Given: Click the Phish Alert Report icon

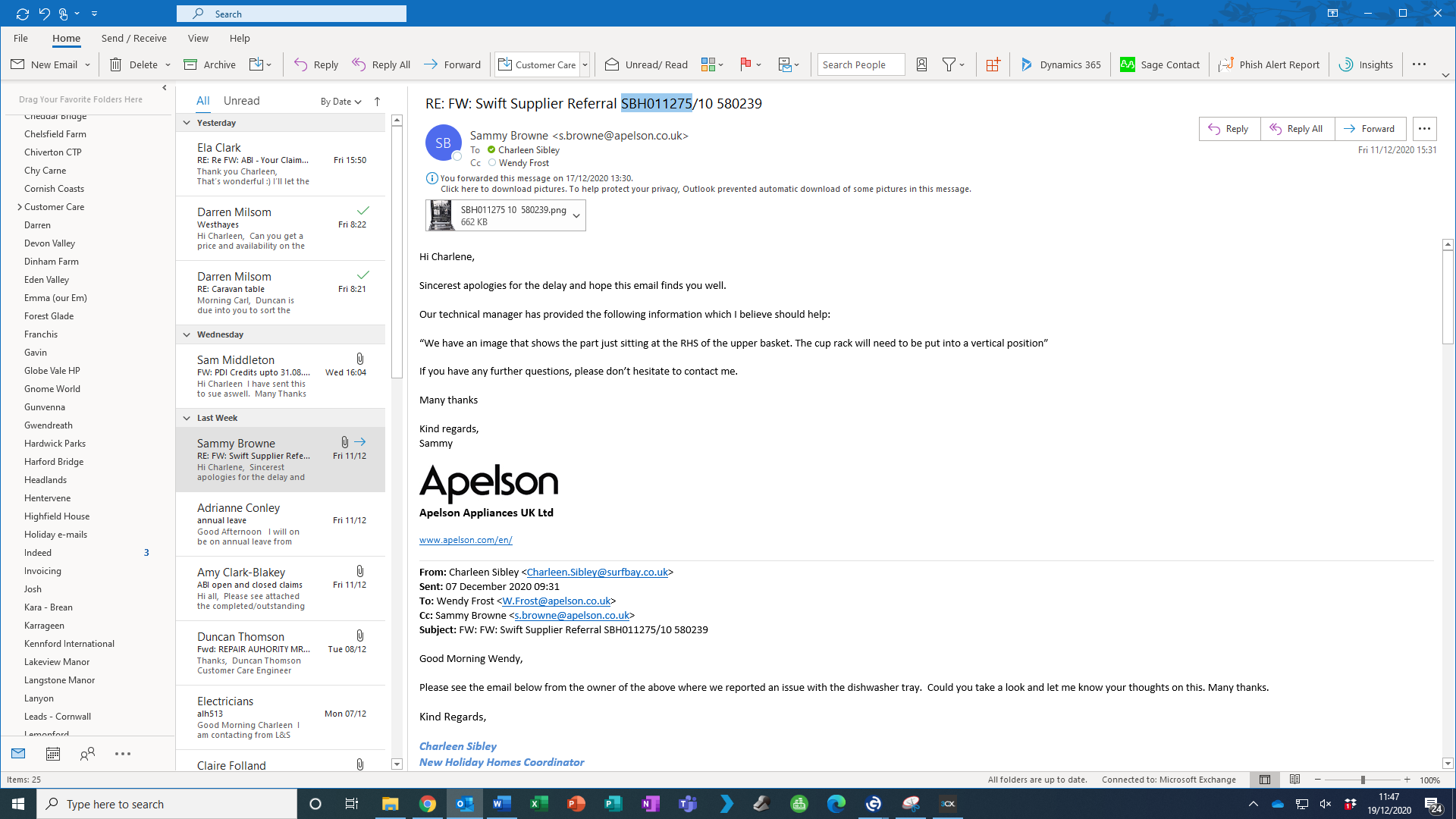Looking at the screenshot, I should click(x=1226, y=64).
